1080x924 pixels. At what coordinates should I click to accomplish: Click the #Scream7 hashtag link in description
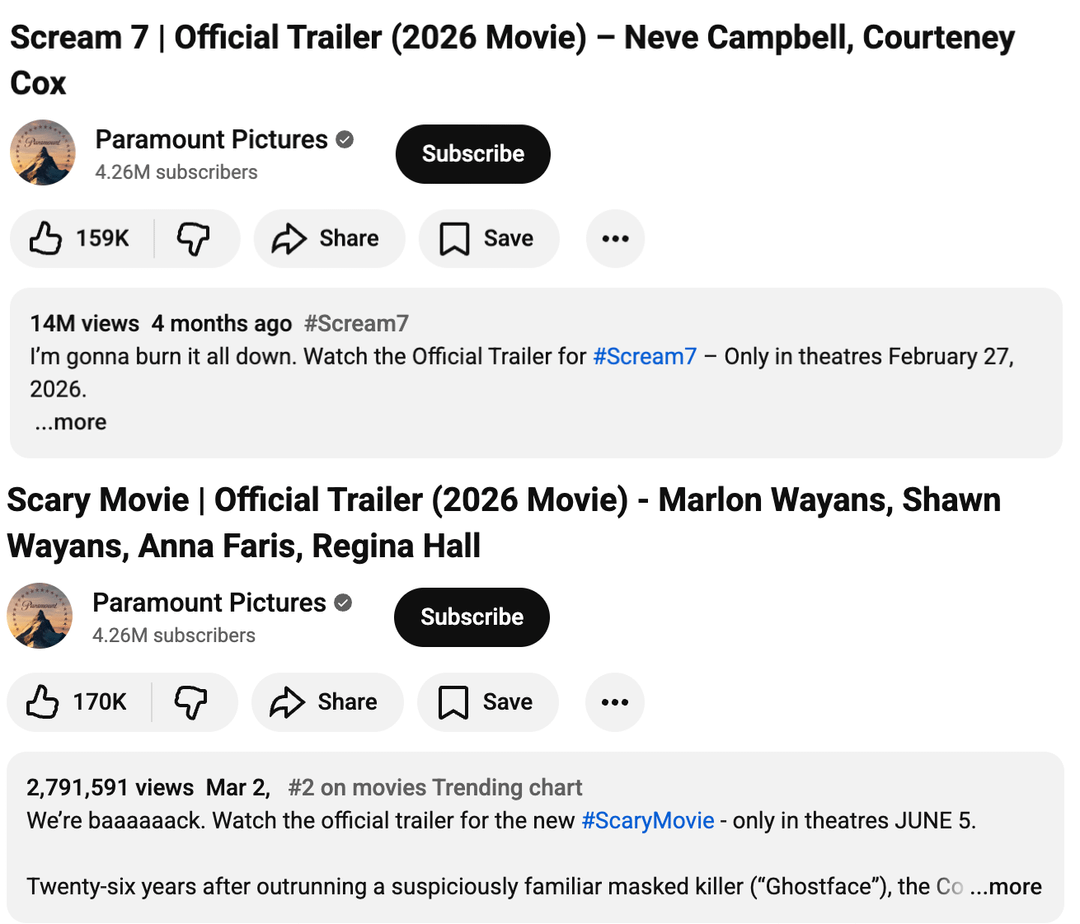pyautogui.click(x=644, y=357)
